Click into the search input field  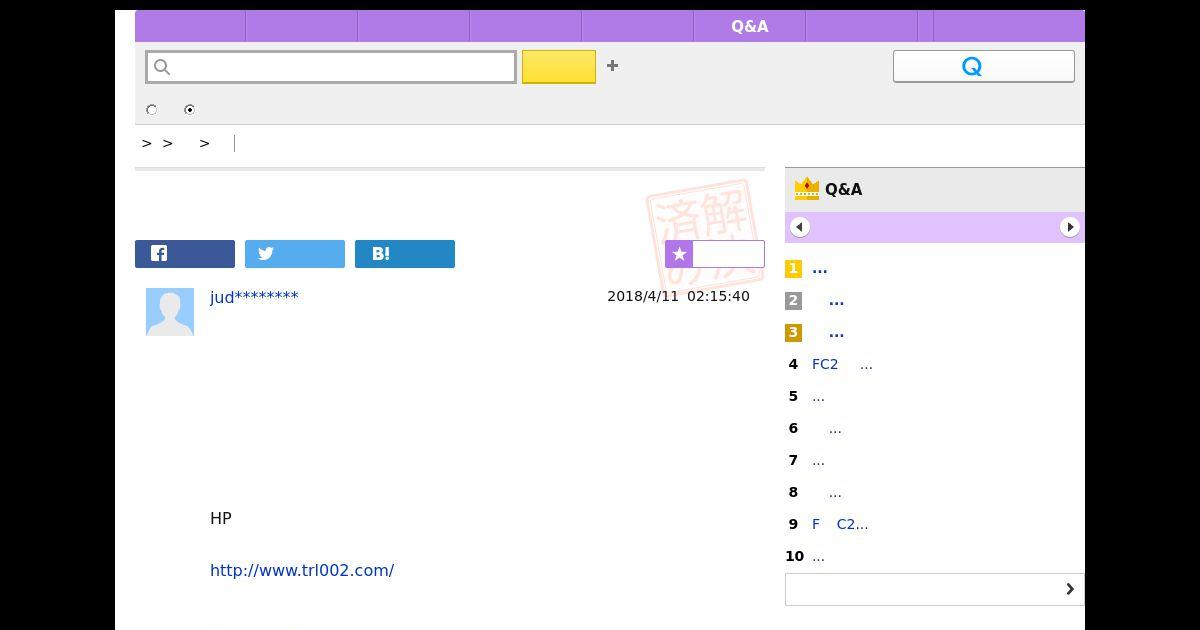(331, 67)
